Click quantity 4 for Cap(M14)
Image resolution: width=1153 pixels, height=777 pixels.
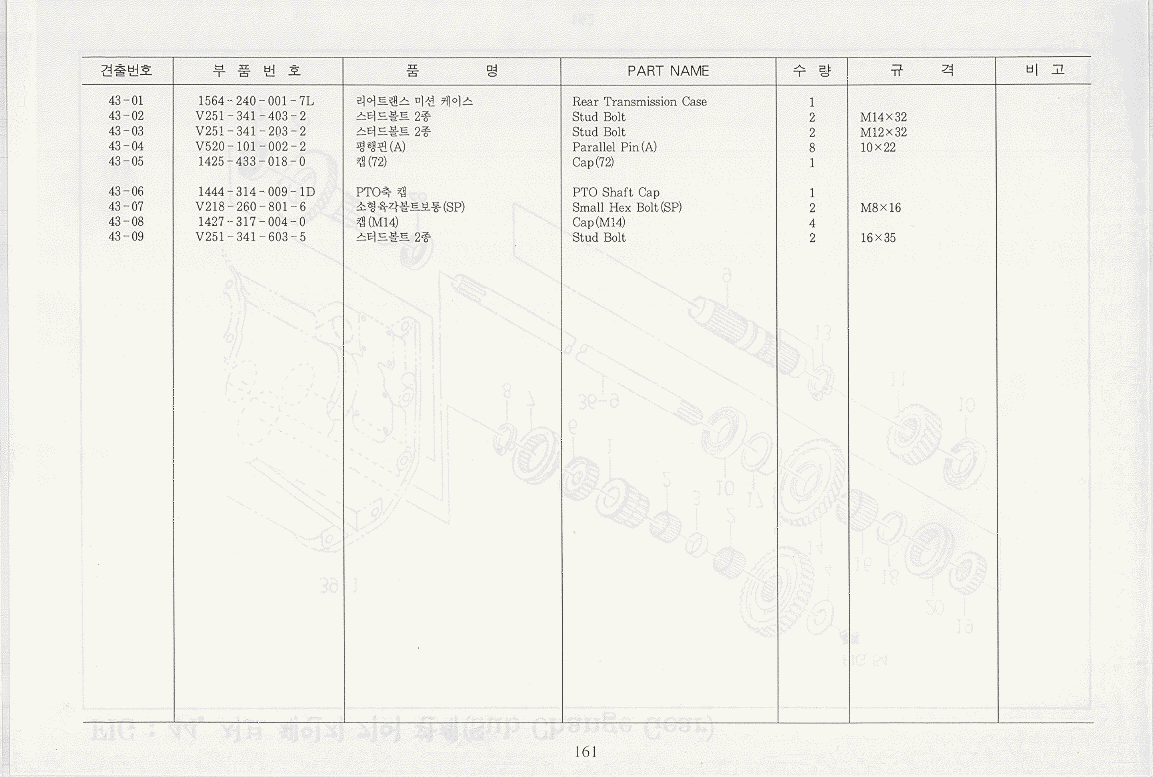pos(812,223)
